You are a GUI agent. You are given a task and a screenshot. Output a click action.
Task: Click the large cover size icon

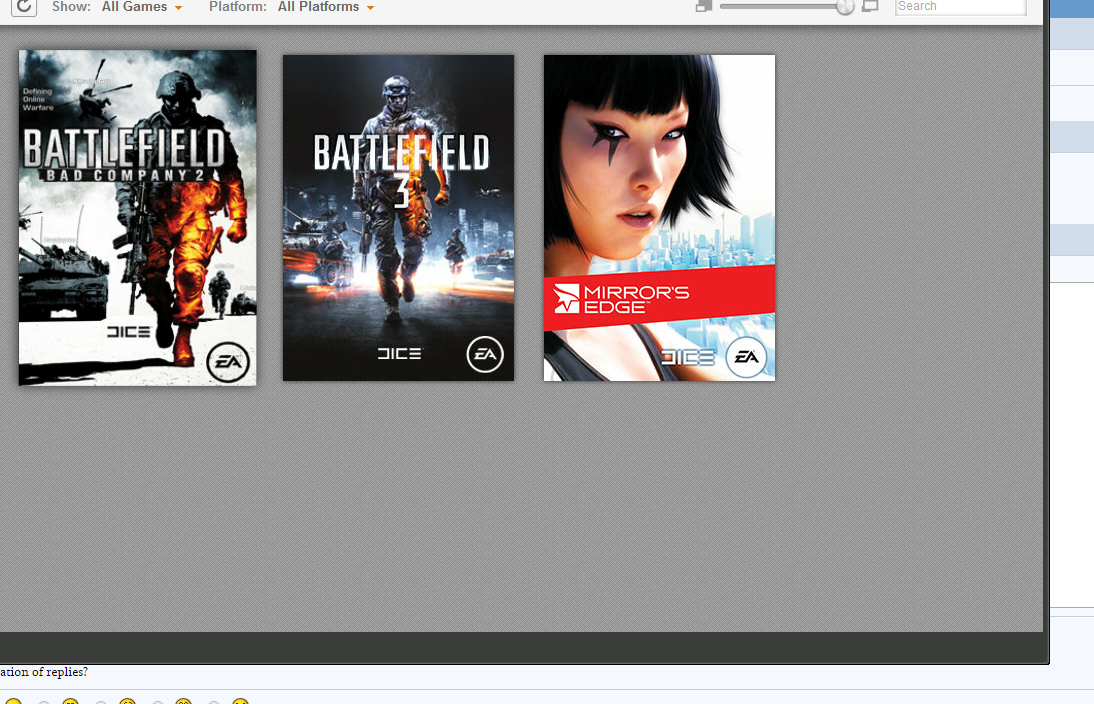click(x=870, y=6)
